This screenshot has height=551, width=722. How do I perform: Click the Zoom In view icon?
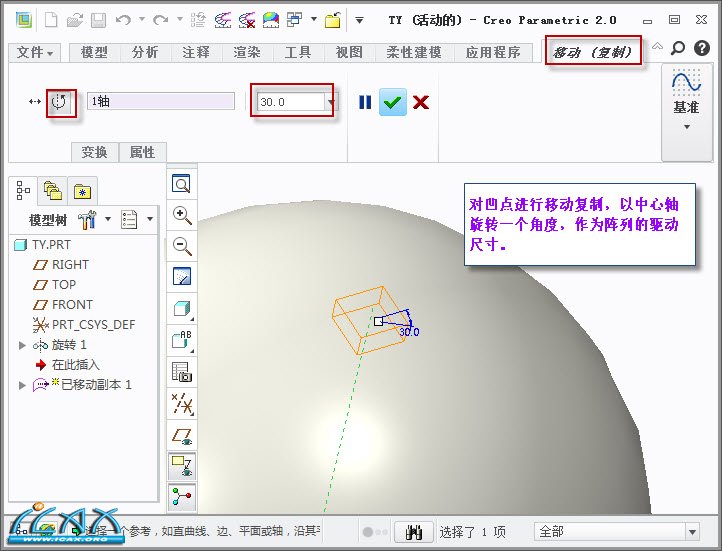[182, 215]
